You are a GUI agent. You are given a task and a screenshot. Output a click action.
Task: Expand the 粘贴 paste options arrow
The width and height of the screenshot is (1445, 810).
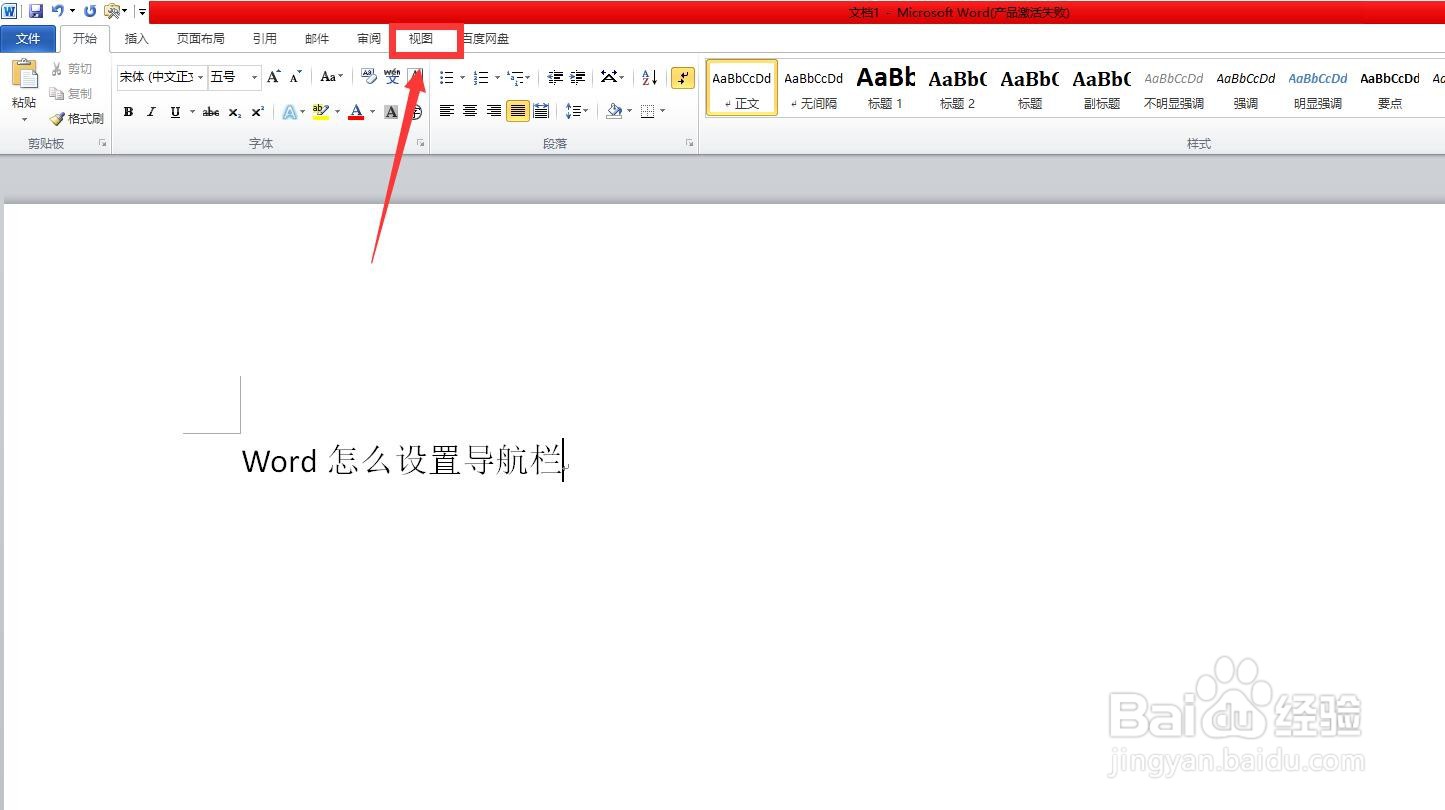(x=24, y=119)
